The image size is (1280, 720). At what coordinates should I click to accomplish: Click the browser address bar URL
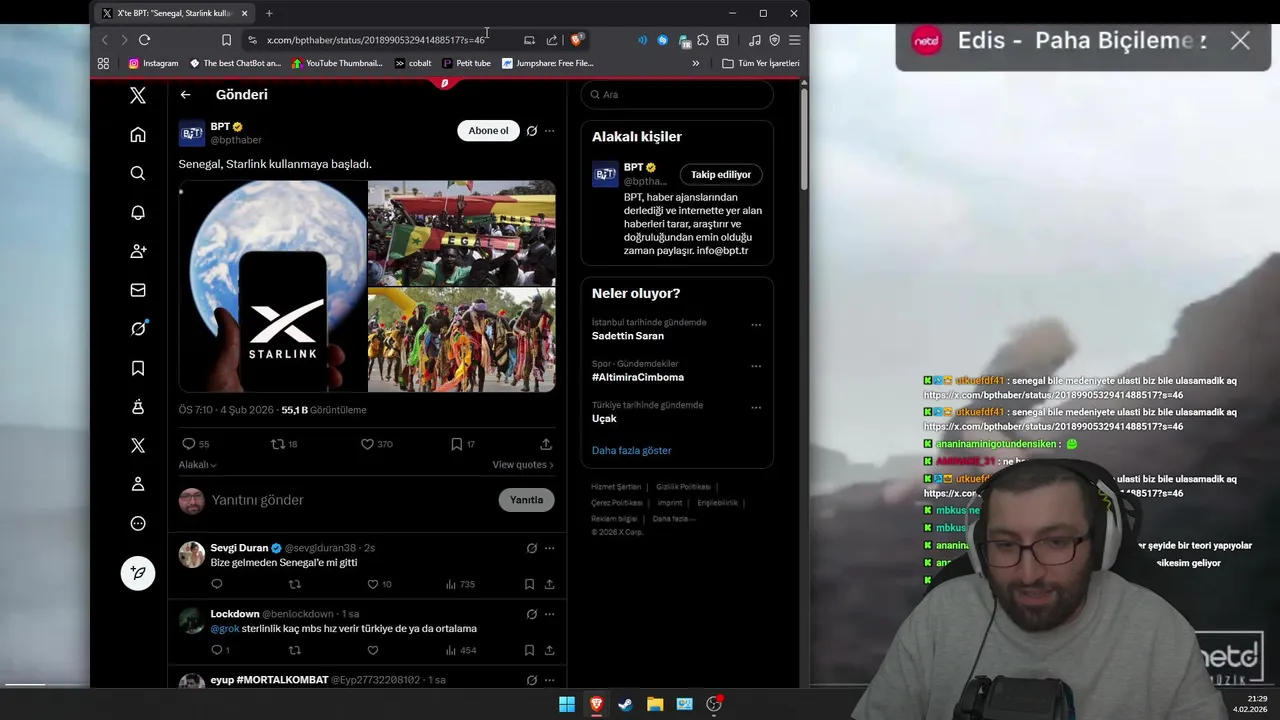[x=376, y=40]
